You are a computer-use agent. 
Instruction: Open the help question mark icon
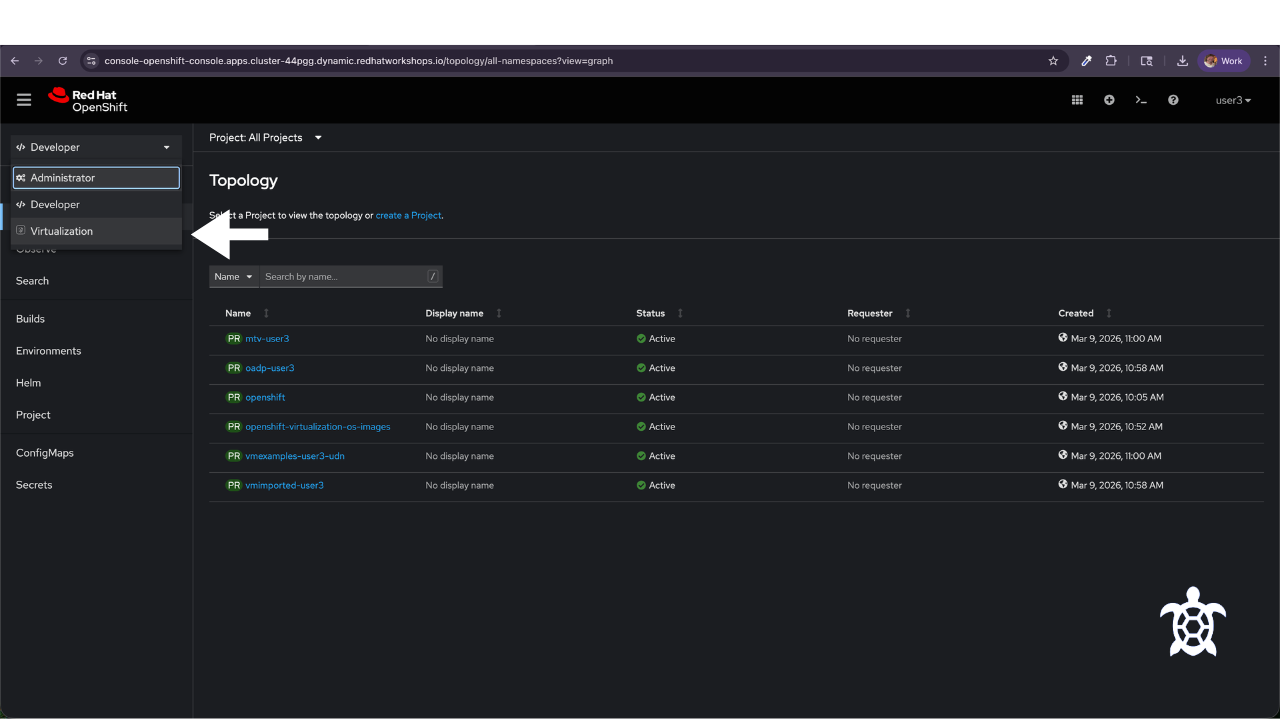[1173, 100]
